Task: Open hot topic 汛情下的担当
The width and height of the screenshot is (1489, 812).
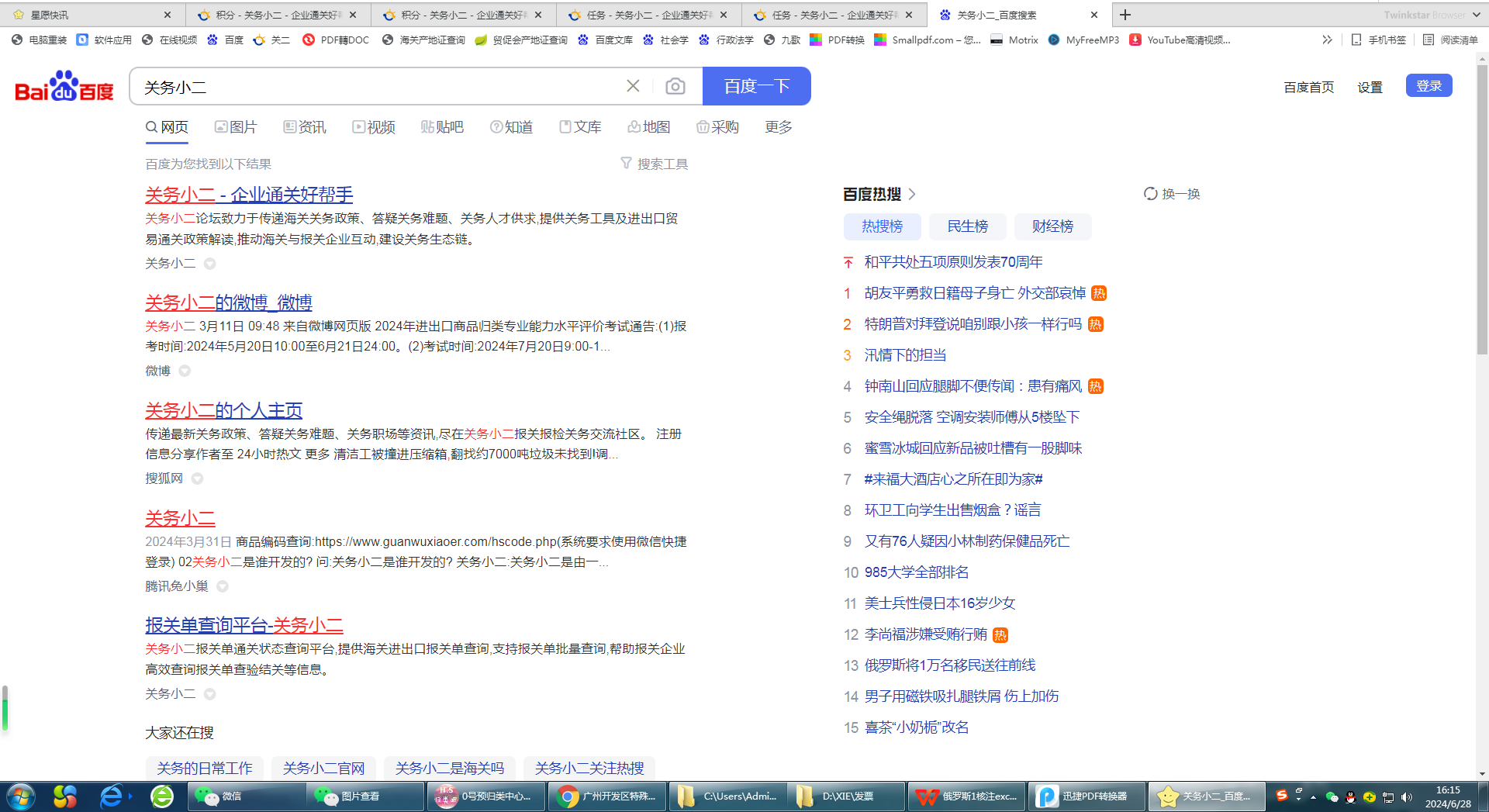Action: point(905,355)
